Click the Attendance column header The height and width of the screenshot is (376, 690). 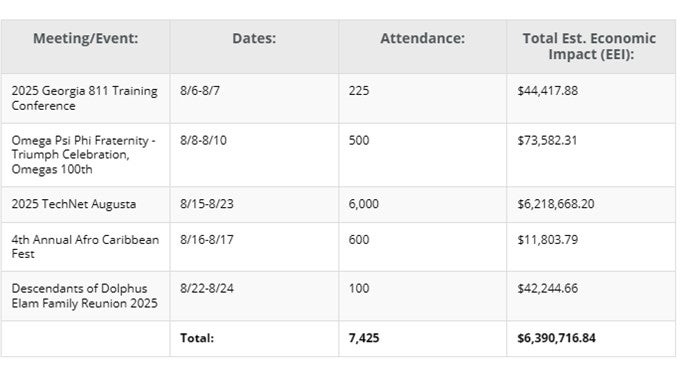point(422,38)
